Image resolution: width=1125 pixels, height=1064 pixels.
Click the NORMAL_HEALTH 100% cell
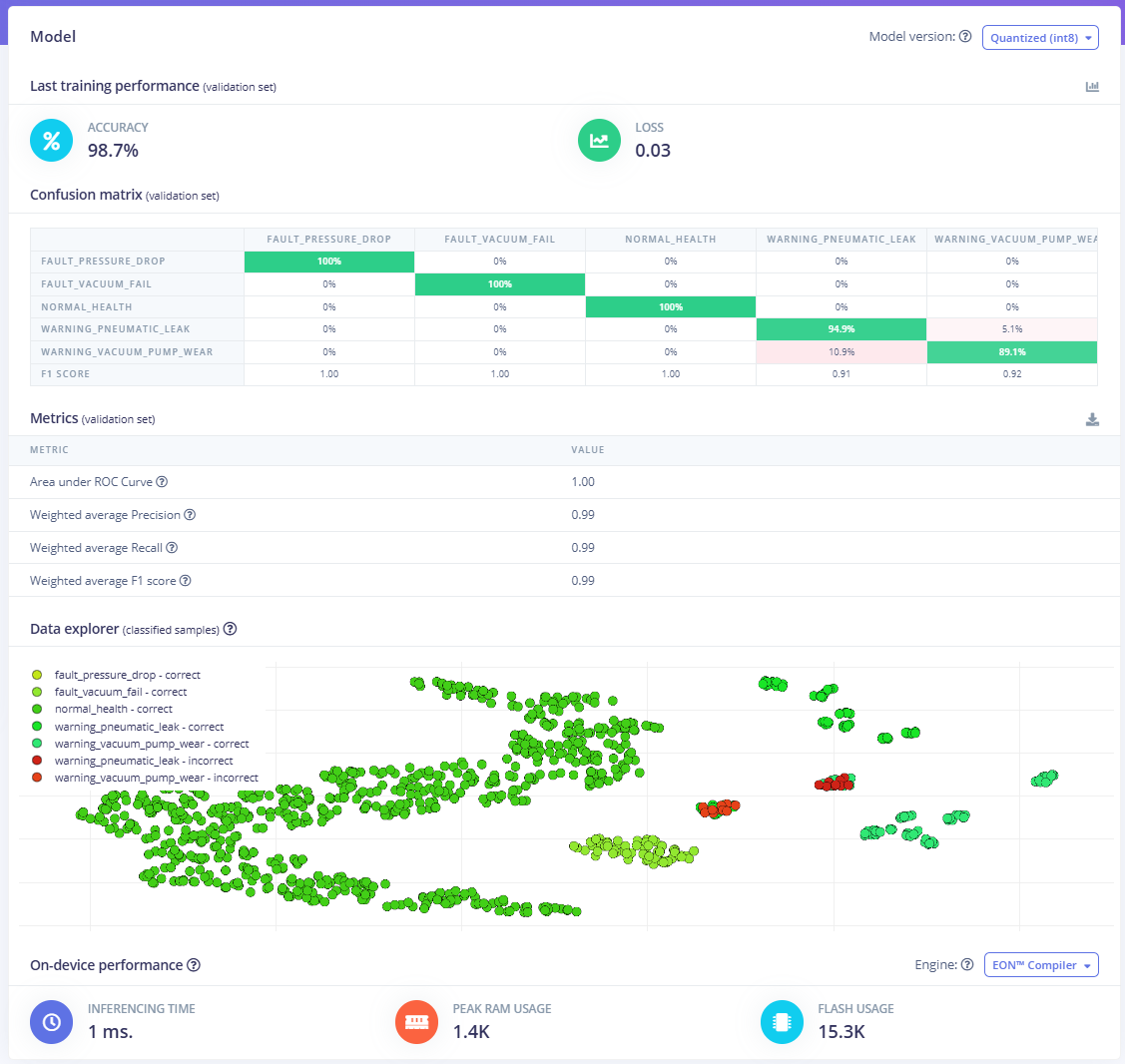(671, 307)
